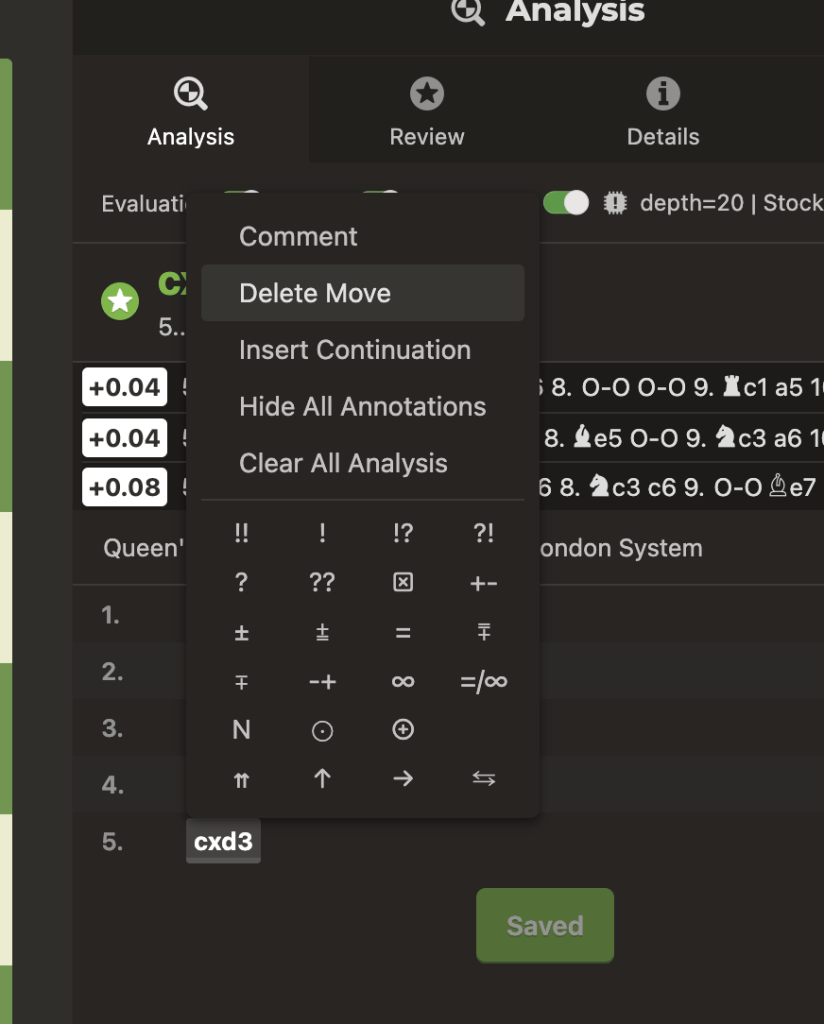The image size is (824, 1024).
Task: Click the brilliant move "!!" annotation symbol
Action: pos(241,534)
